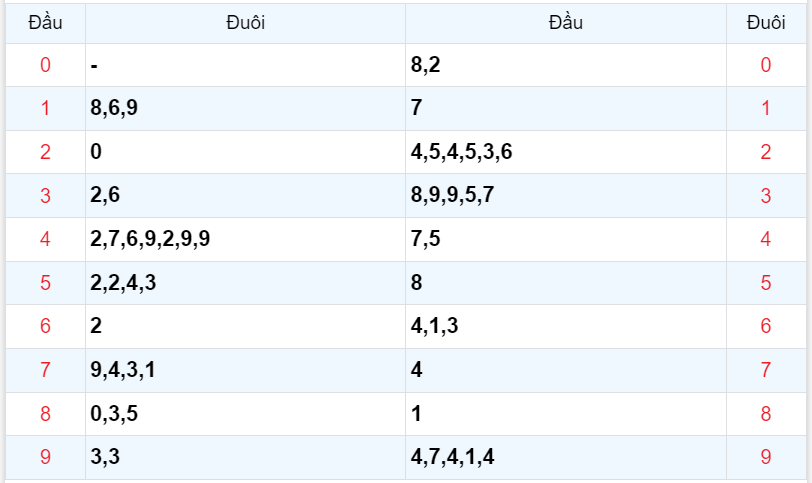Select the 7,5 cell

(565, 239)
